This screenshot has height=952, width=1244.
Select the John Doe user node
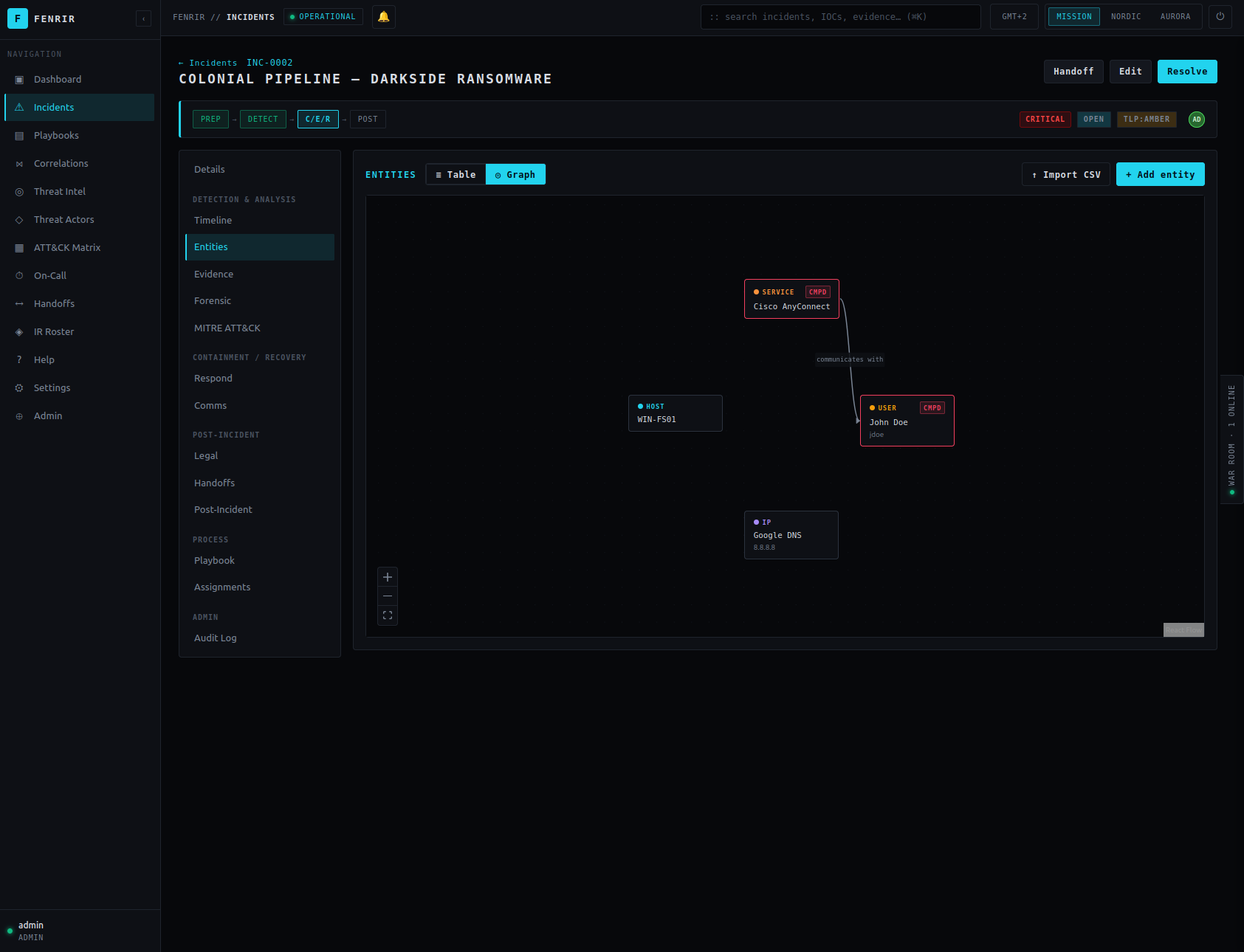(907, 421)
